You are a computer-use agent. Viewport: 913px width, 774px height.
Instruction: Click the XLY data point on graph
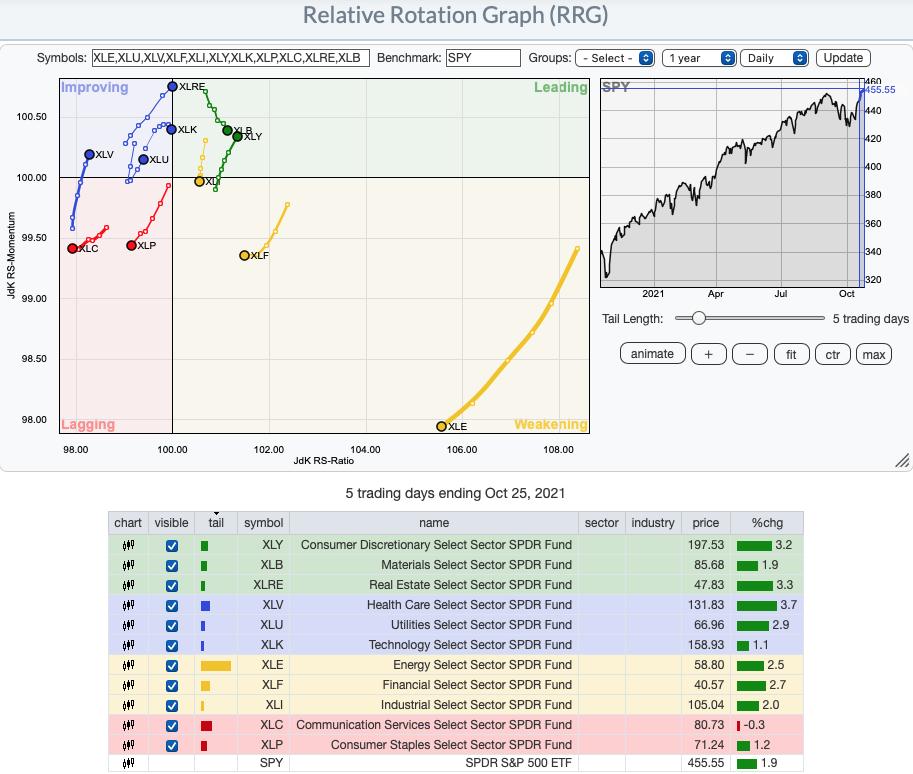click(x=237, y=137)
